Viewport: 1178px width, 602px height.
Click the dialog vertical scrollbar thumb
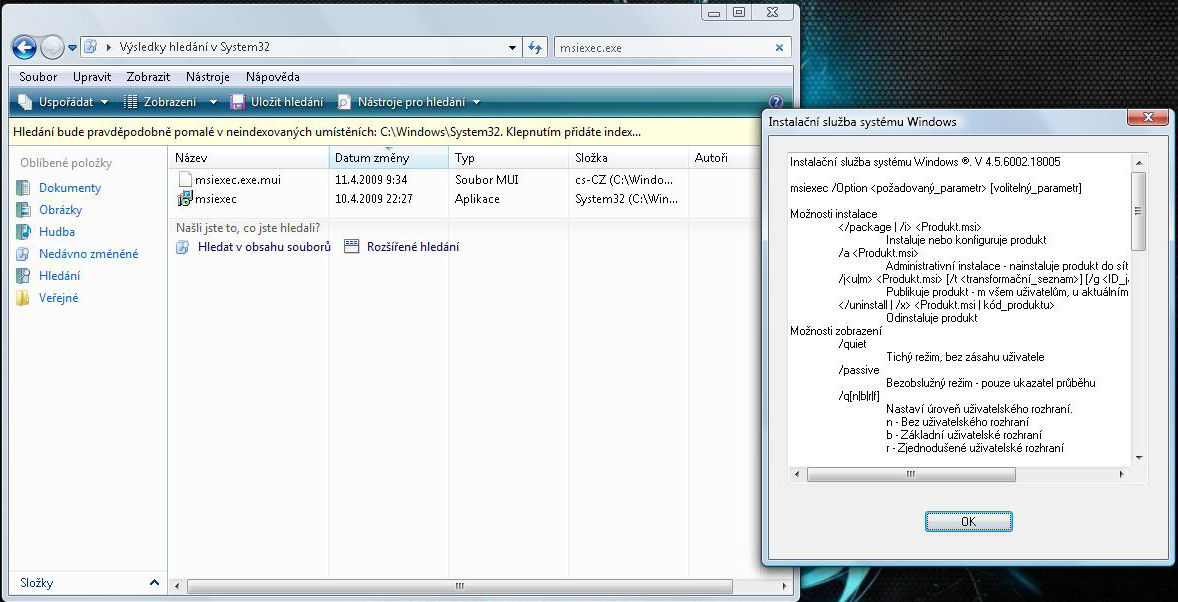click(1138, 211)
